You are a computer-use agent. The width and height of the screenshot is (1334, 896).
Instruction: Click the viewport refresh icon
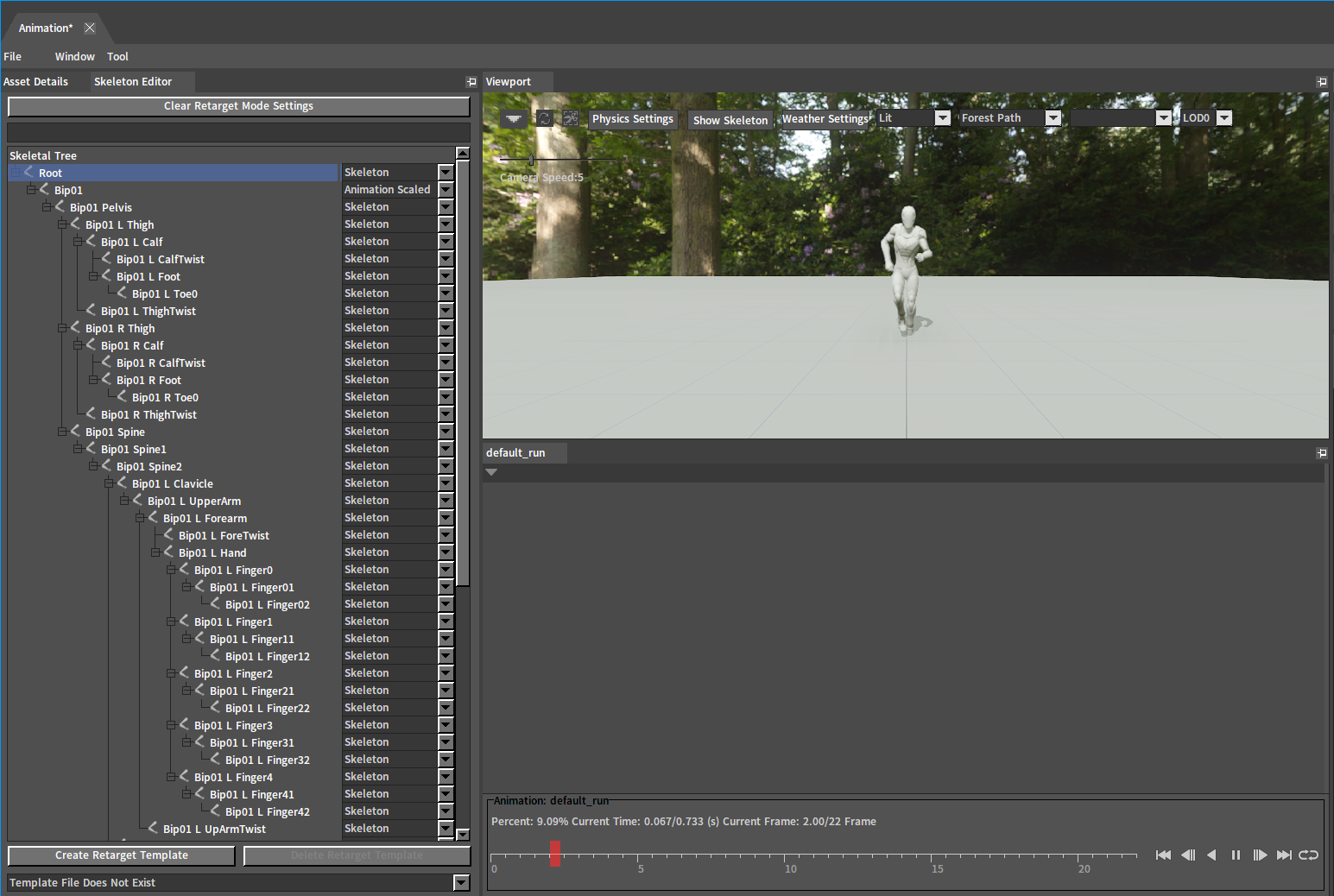tap(544, 118)
